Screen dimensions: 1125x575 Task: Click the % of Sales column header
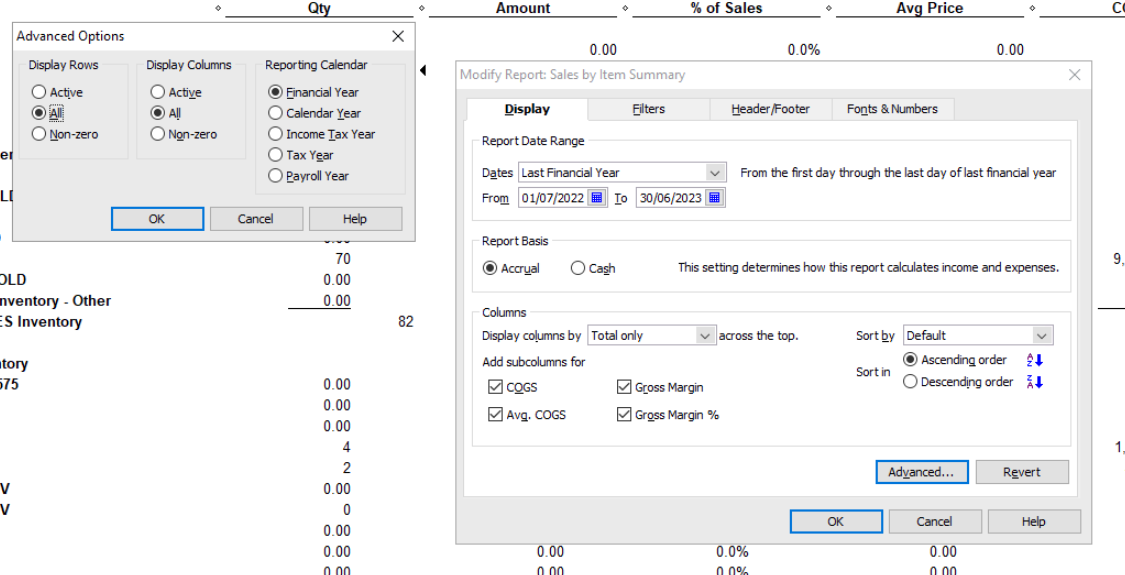(726, 8)
